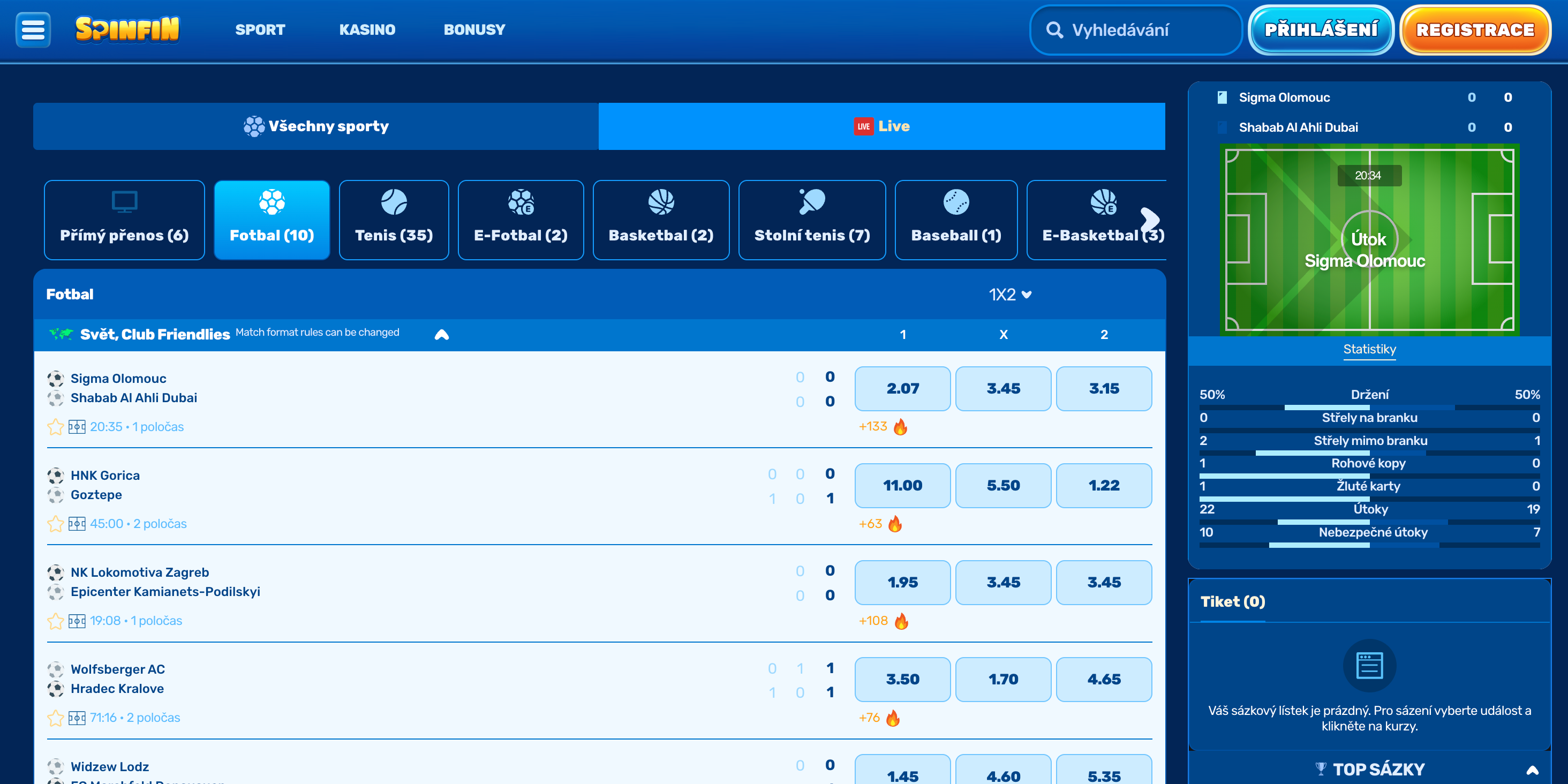
Task: Bet on NK Lokomotiva Zagreb at 1.95
Action: click(903, 583)
